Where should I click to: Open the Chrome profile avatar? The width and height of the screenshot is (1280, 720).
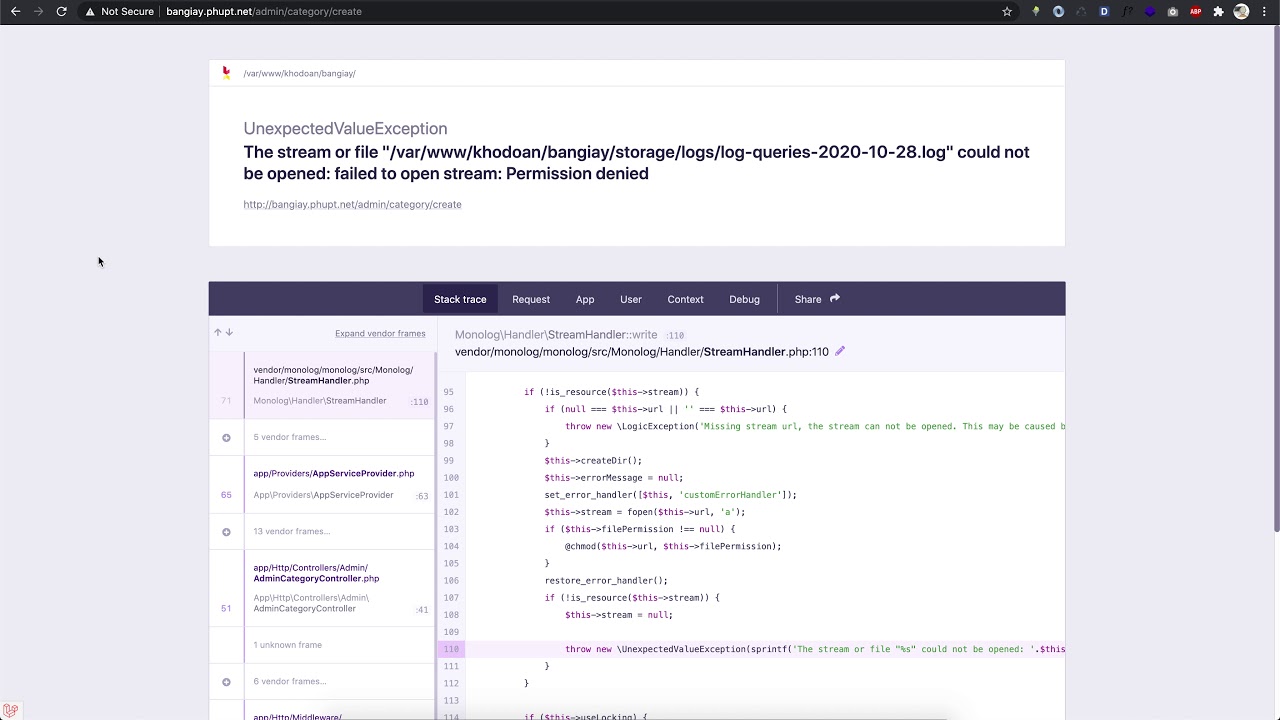click(x=1241, y=11)
